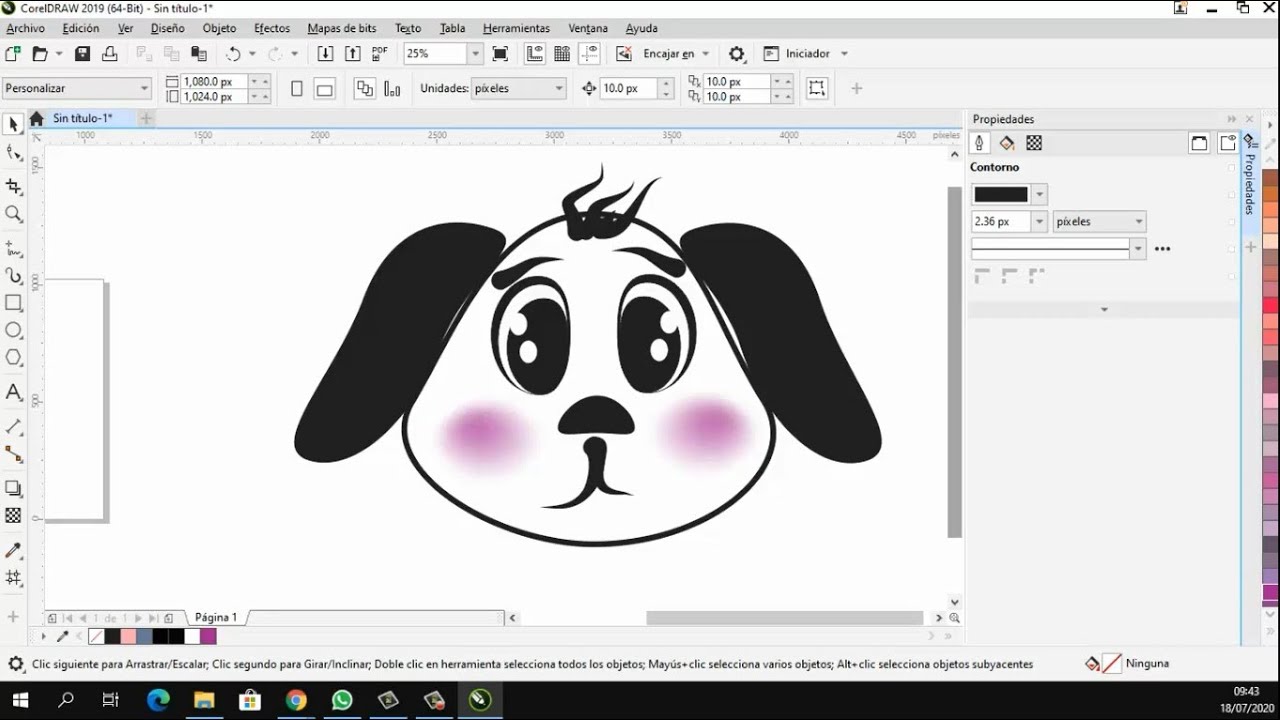
Task: Choose the Crop tool
Action: pos(14,186)
